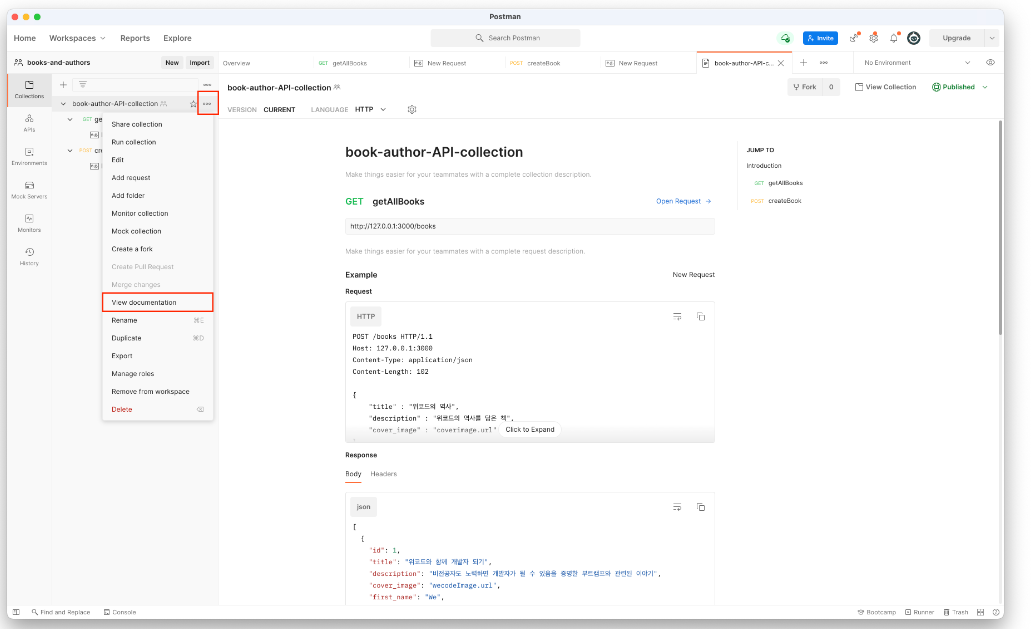
Task: Click the environment quick look eye icon
Action: [x=990, y=63]
